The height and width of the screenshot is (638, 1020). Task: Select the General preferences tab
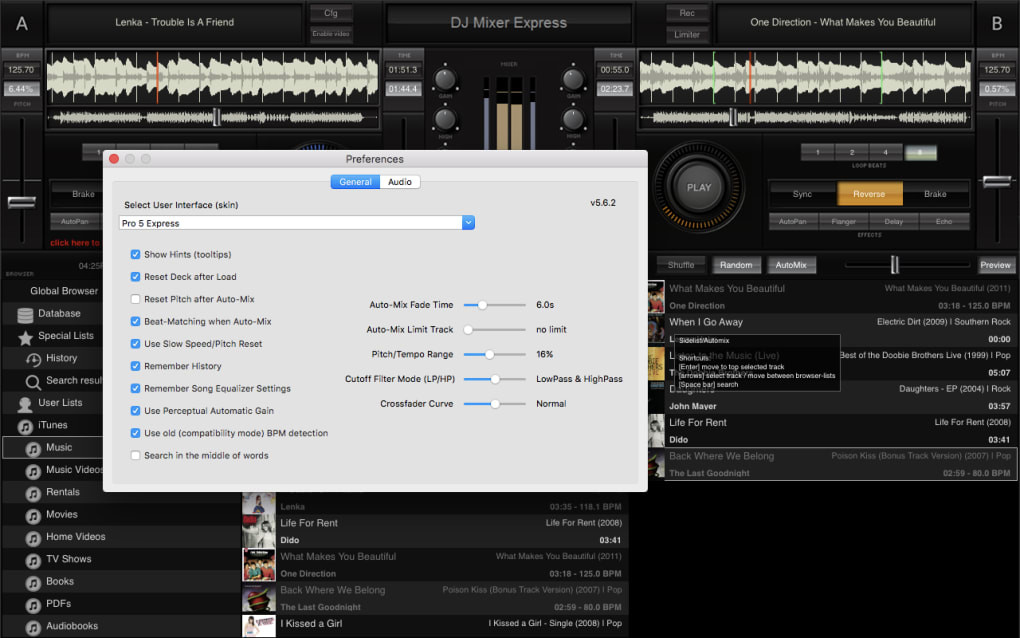pyautogui.click(x=355, y=182)
